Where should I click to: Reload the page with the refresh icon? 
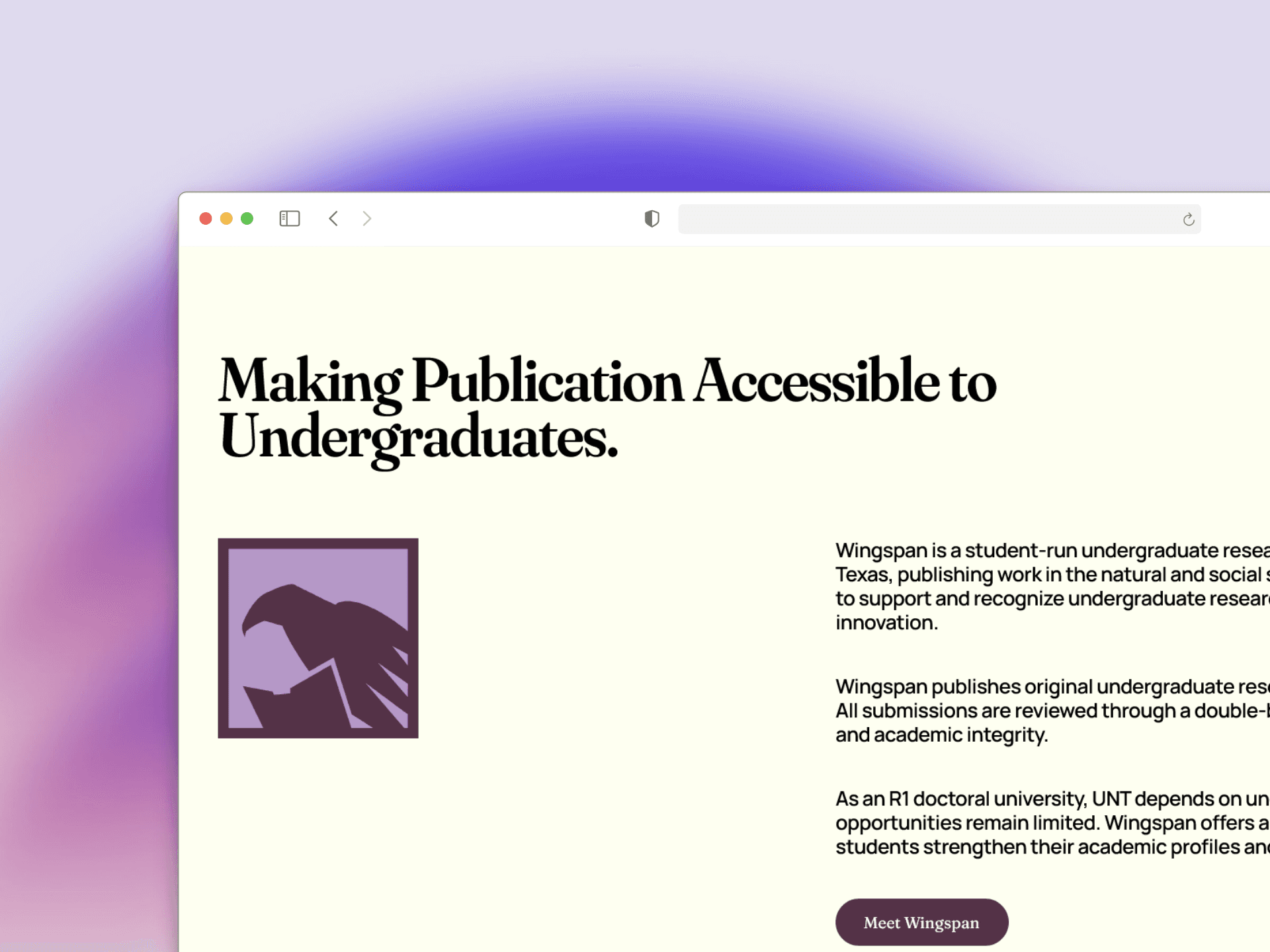tap(1188, 219)
